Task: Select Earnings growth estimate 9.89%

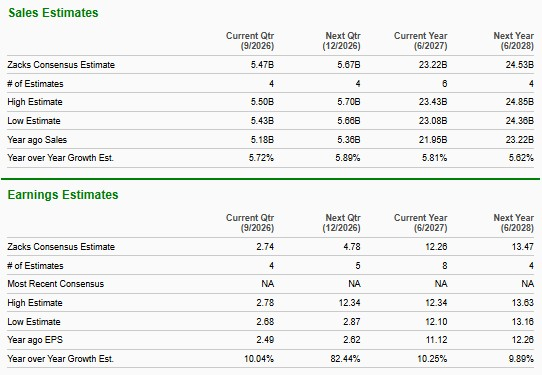Action: (521, 359)
